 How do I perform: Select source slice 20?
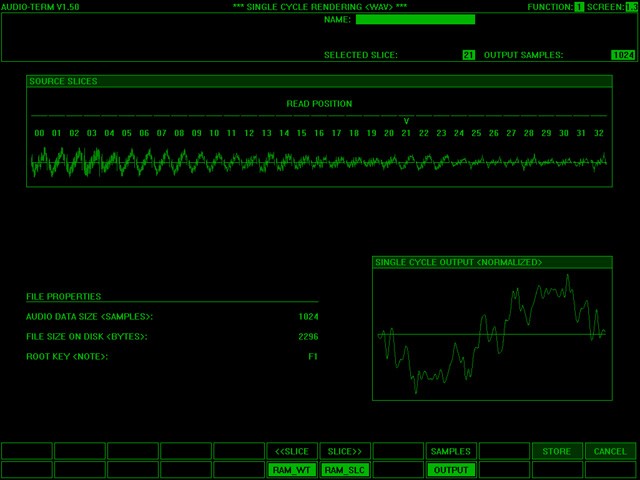(389, 133)
